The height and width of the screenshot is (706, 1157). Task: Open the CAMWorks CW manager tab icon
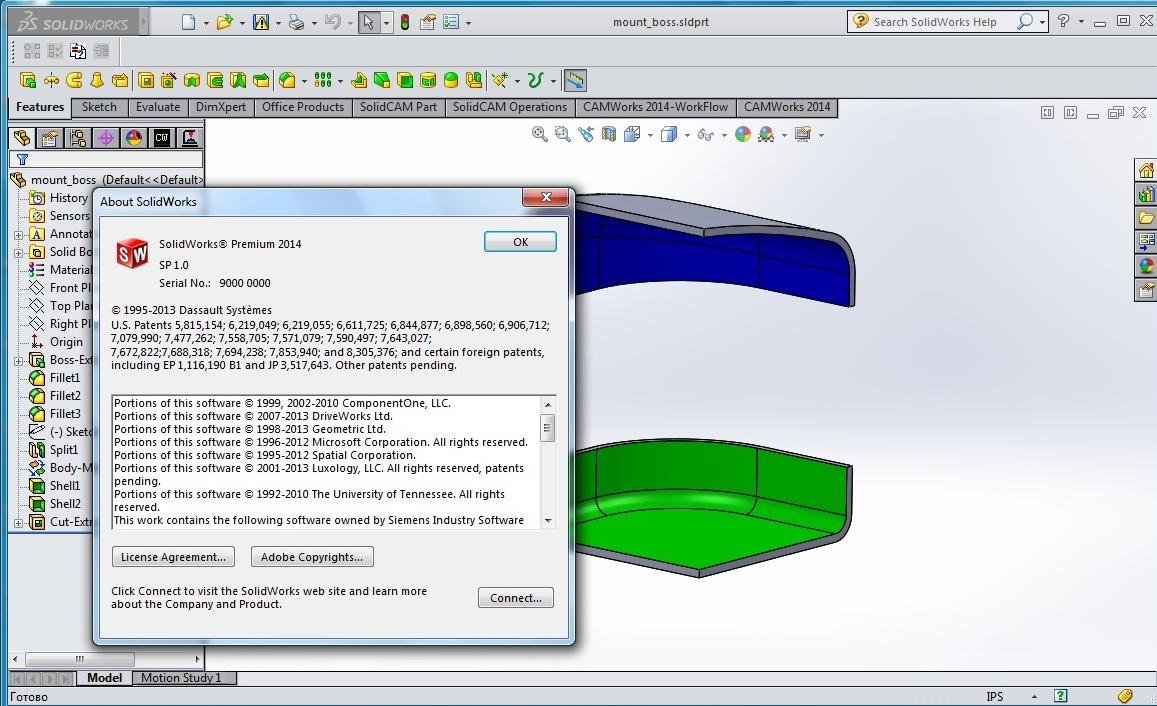click(x=162, y=138)
